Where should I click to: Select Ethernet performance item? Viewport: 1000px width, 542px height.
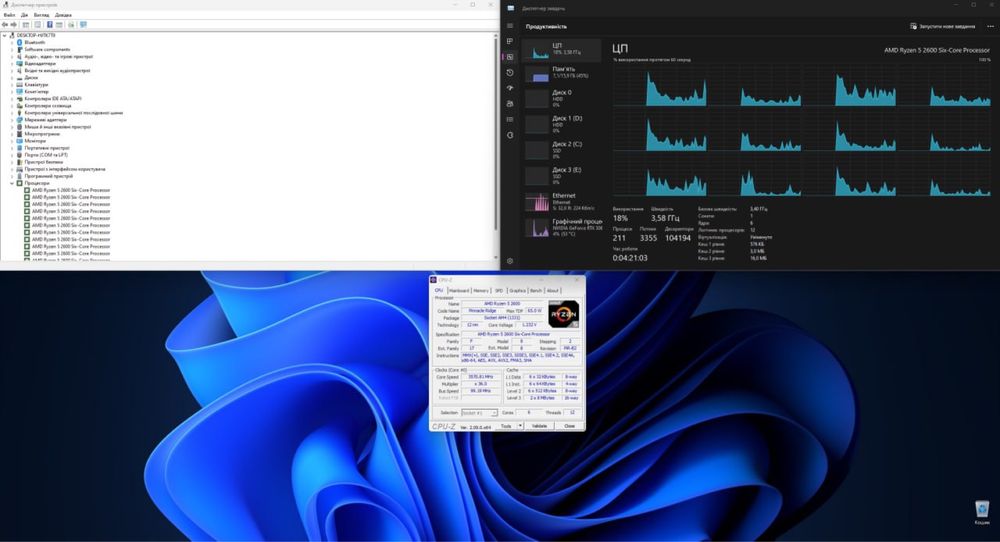point(561,201)
